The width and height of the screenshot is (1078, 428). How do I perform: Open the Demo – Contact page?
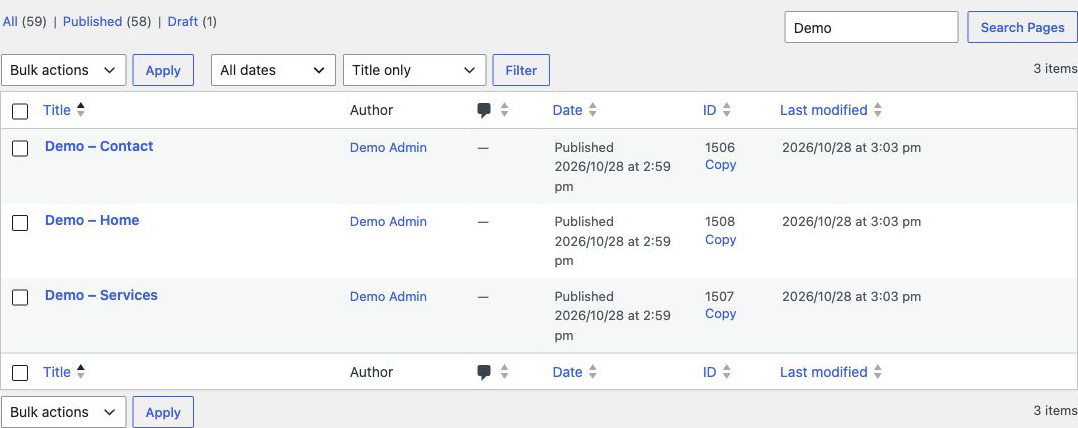pyautogui.click(x=99, y=146)
